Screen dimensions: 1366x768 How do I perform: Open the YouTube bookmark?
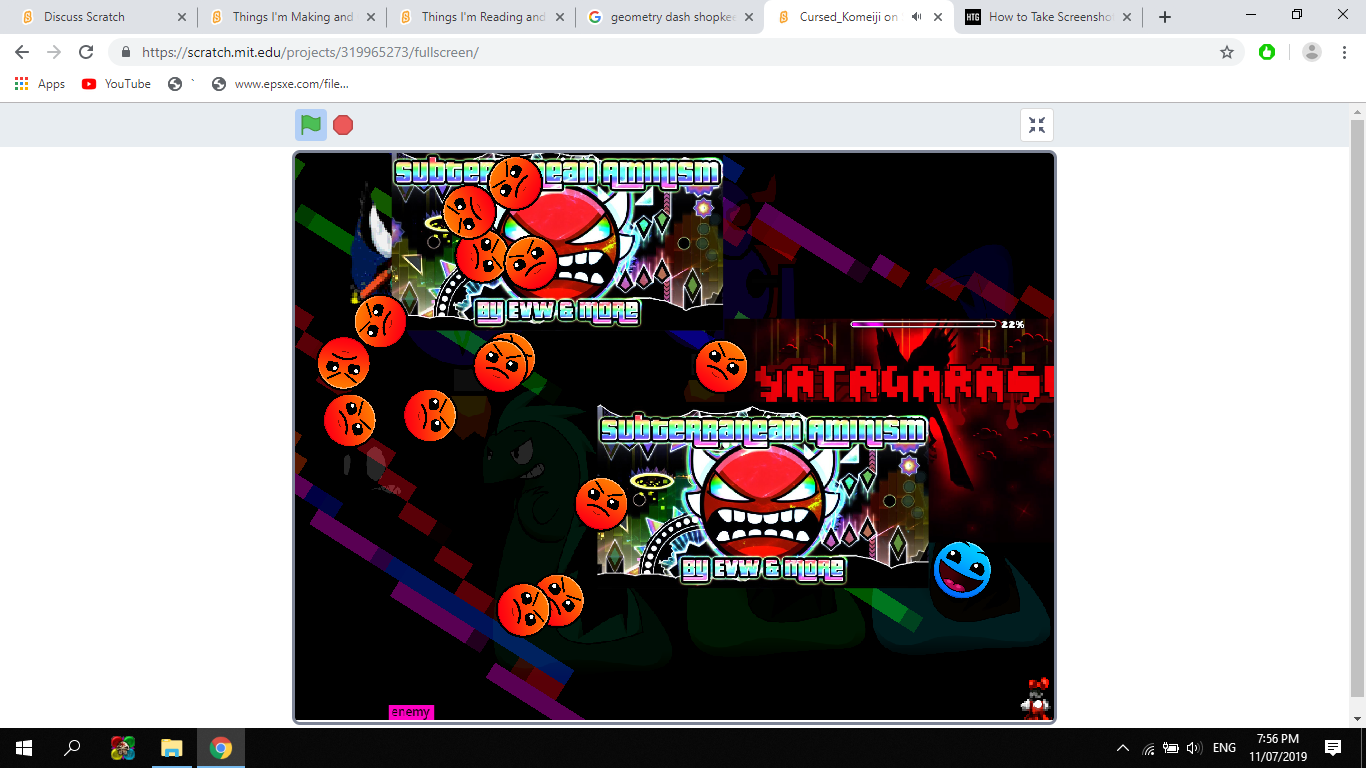(117, 84)
